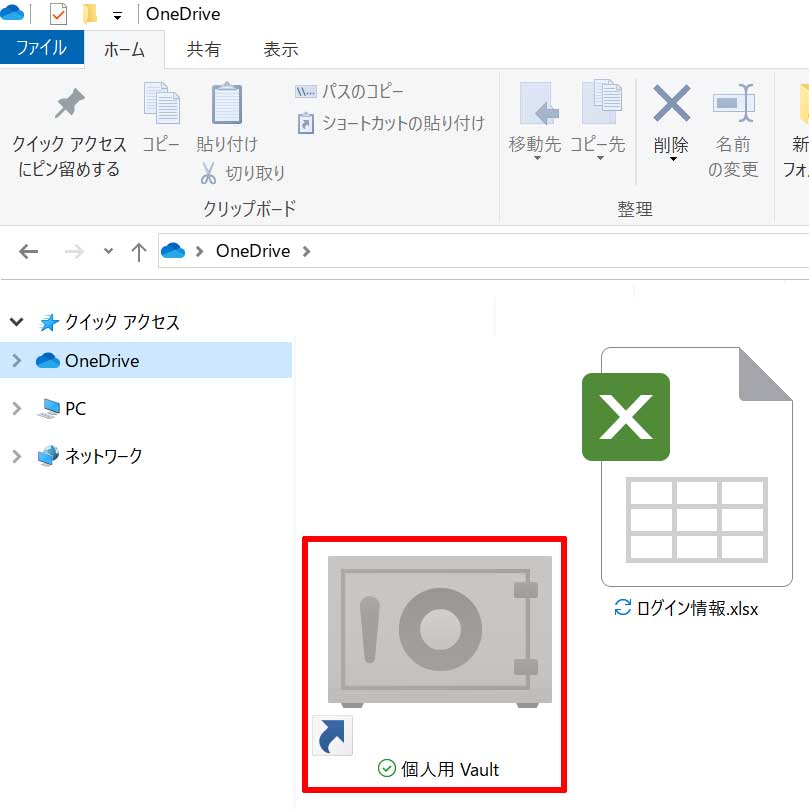The height and width of the screenshot is (809, 809).
Task: Click the ログイン情報.xlsx filename
Action: [x=697, y=609]
